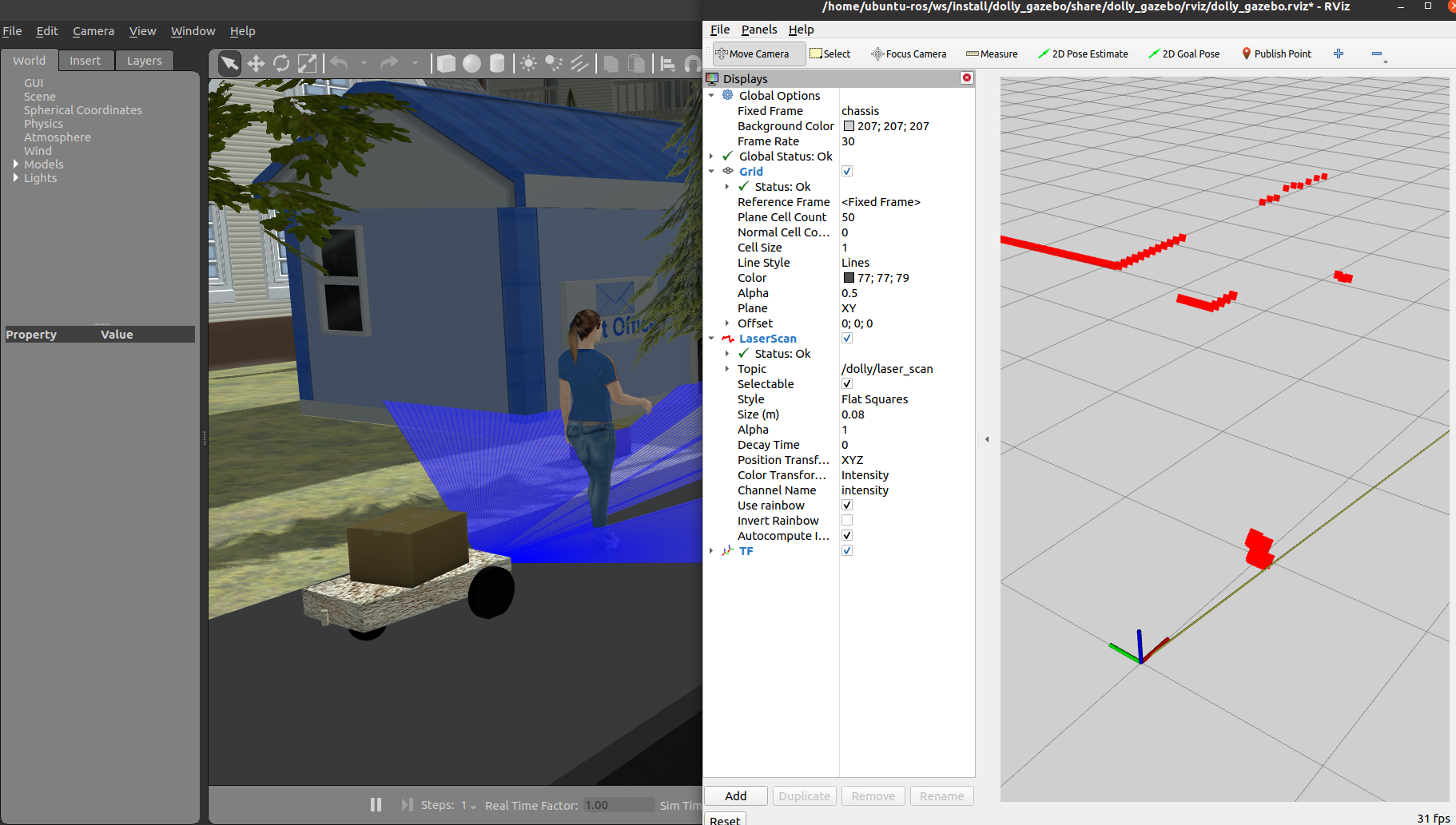
Task: Click the plus icon to add tool
Action: click(1339, 54)
